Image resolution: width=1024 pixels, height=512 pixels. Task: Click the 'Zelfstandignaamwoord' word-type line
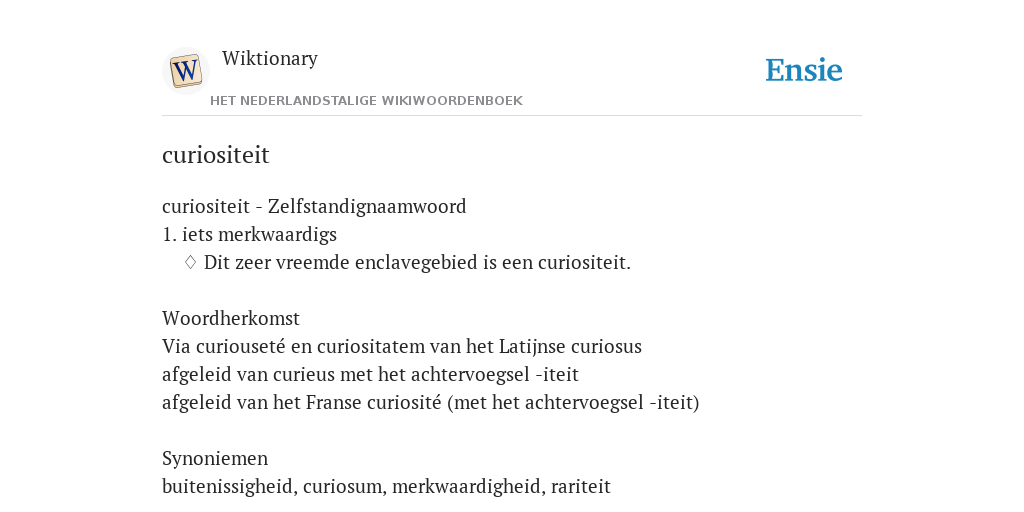coord(314,206)
